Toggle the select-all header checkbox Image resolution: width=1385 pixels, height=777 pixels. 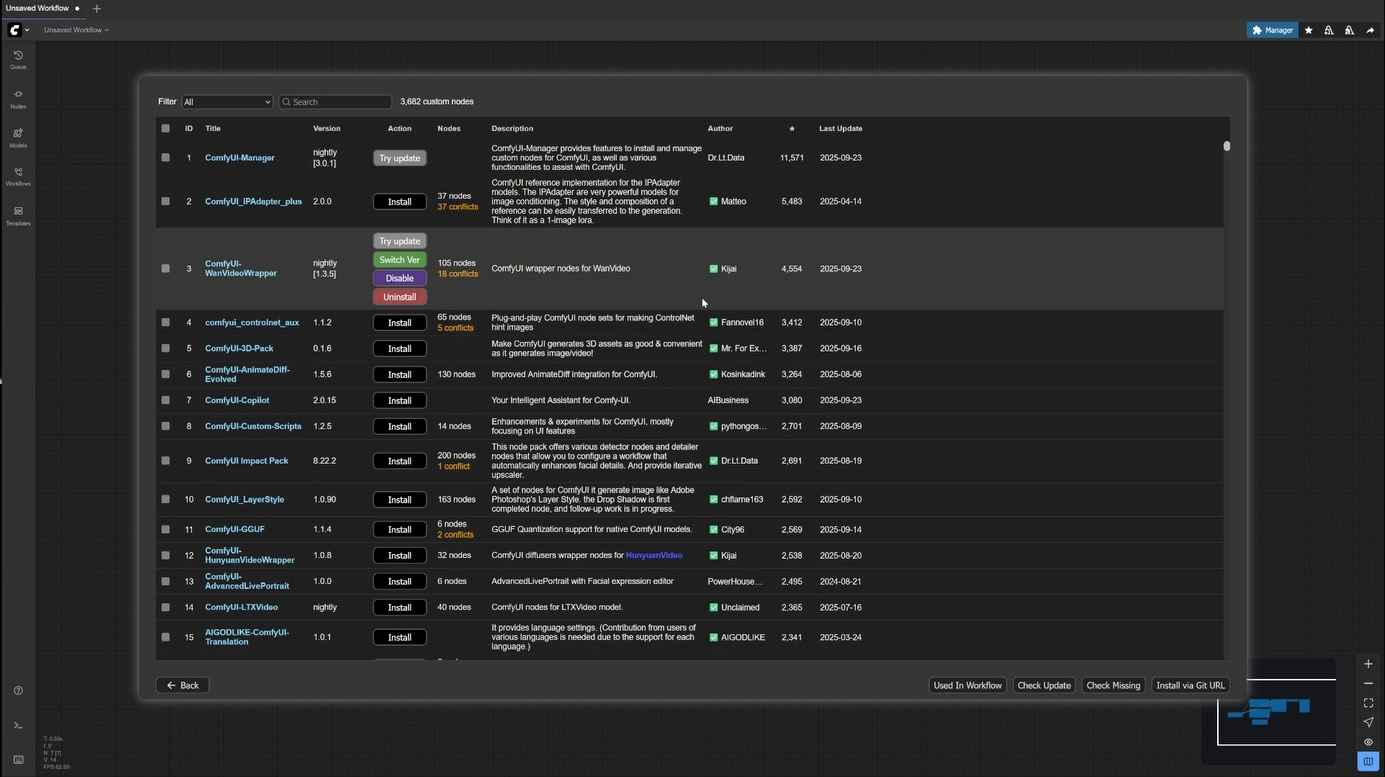166,129
